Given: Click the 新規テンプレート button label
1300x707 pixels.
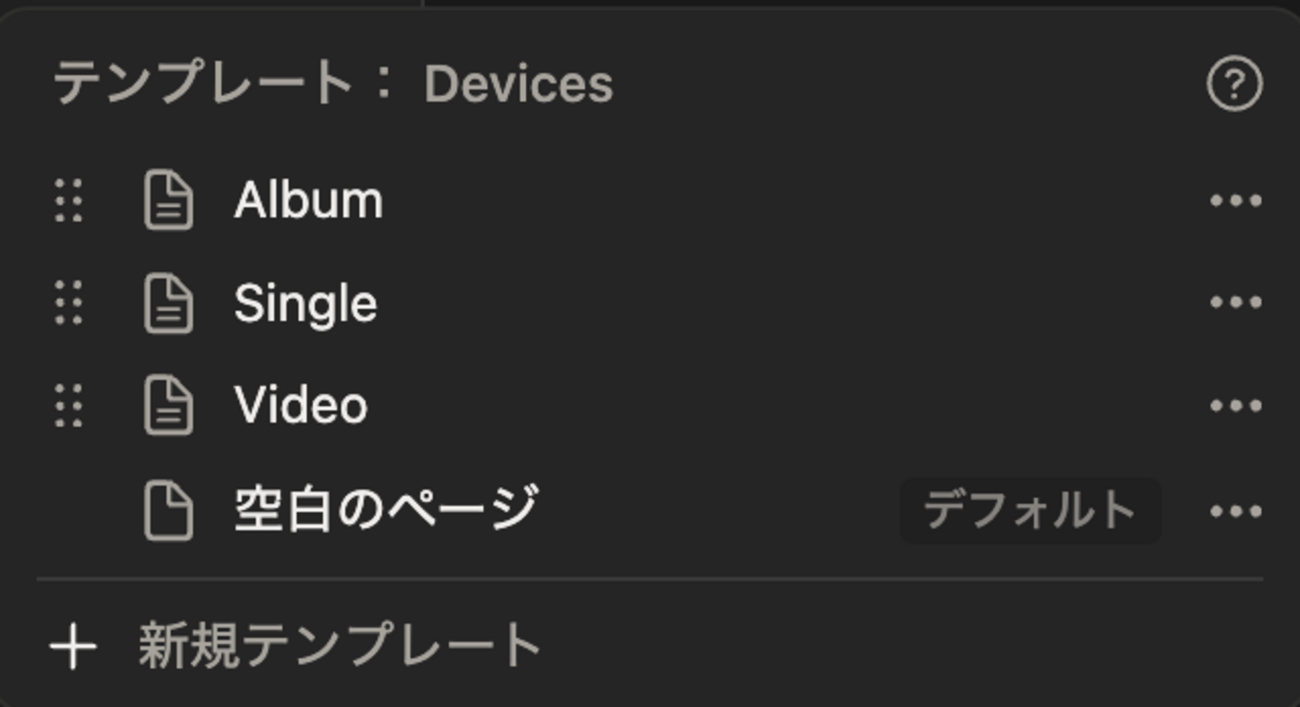Looking at the screenshot, I should tap(340, 646).
